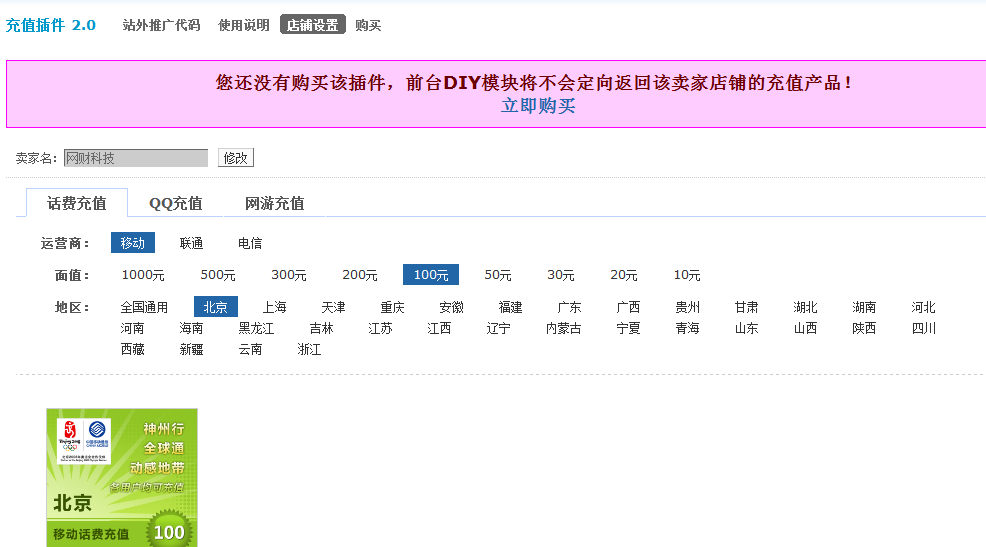Image resolution: width=986 pixels, height=547 pixels.
Task: Select 甘肃 region
Action: (746, 307)
